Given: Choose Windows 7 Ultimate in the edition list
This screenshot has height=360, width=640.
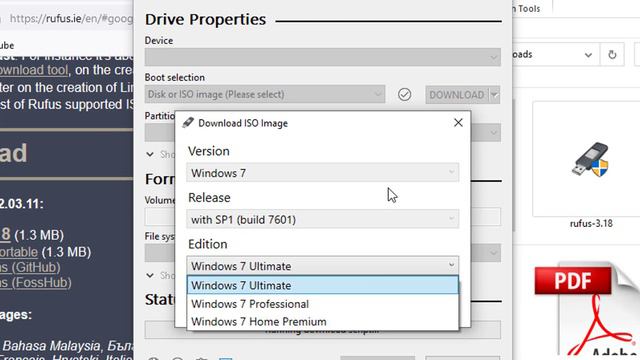Looking at the screenshot, I should coord(322,285).
